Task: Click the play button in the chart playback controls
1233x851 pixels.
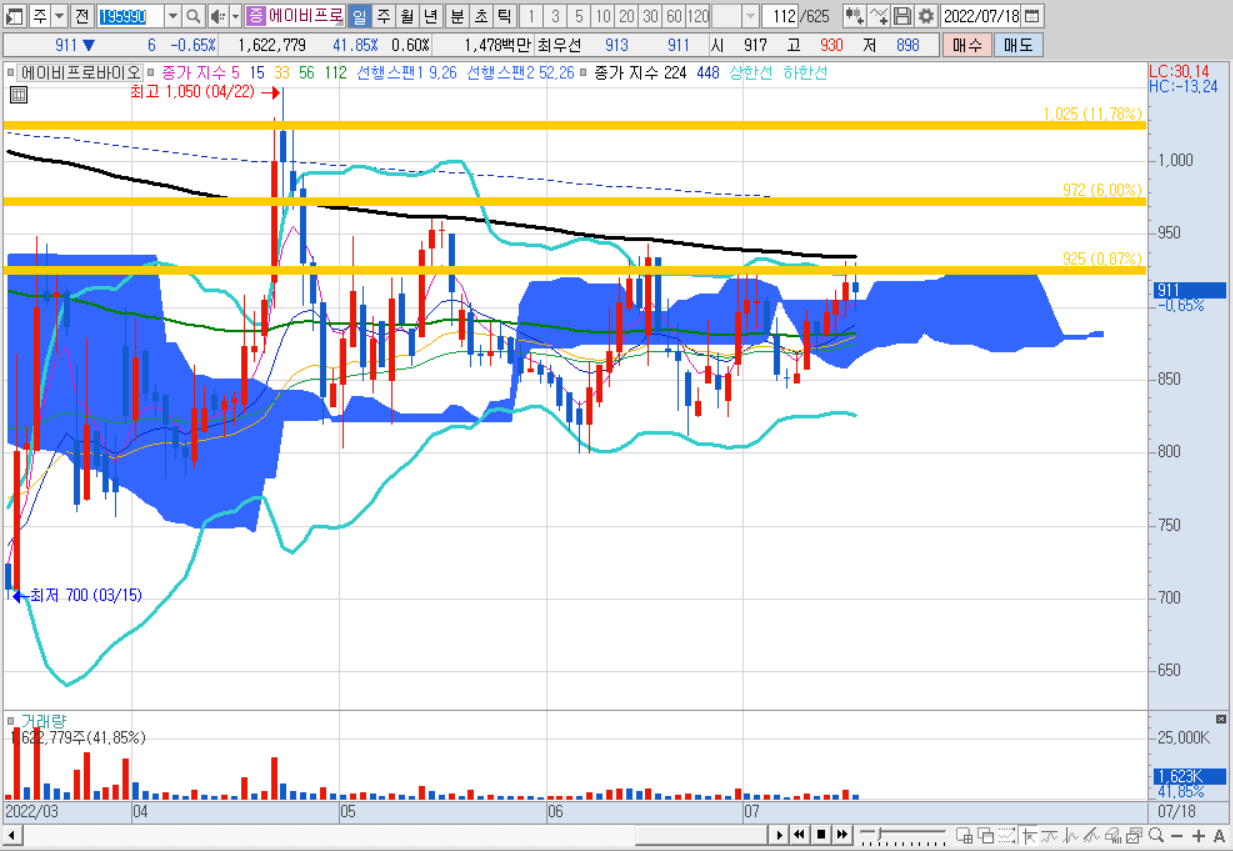Action: click(x=780, y=834)
